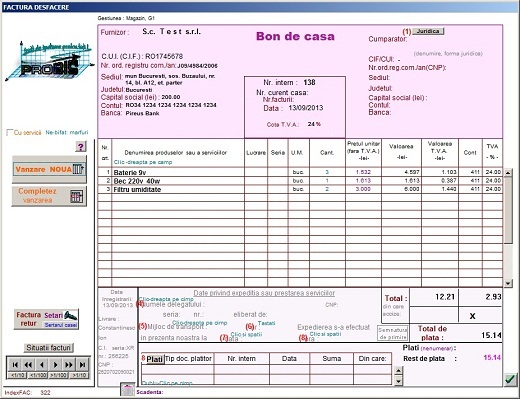
Task: Click the payments list down stepper arrow
Action: 398,381
